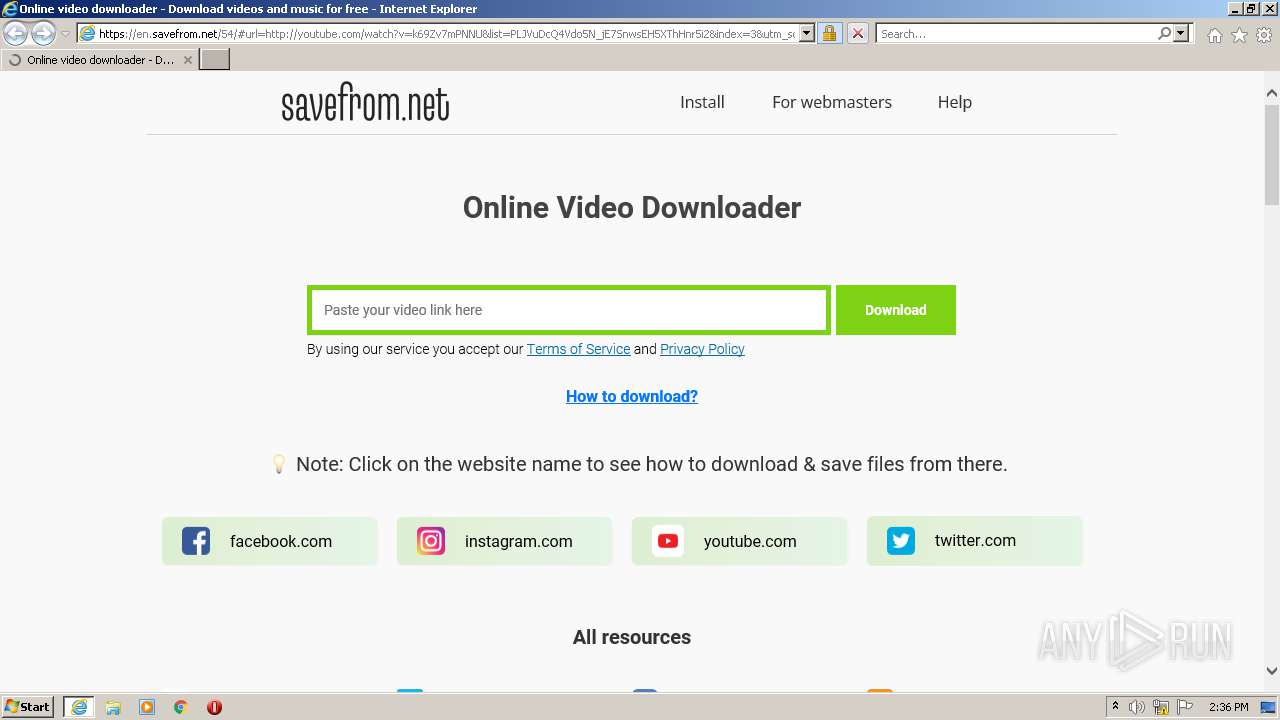Open File Explorer from taskbar

113,707
